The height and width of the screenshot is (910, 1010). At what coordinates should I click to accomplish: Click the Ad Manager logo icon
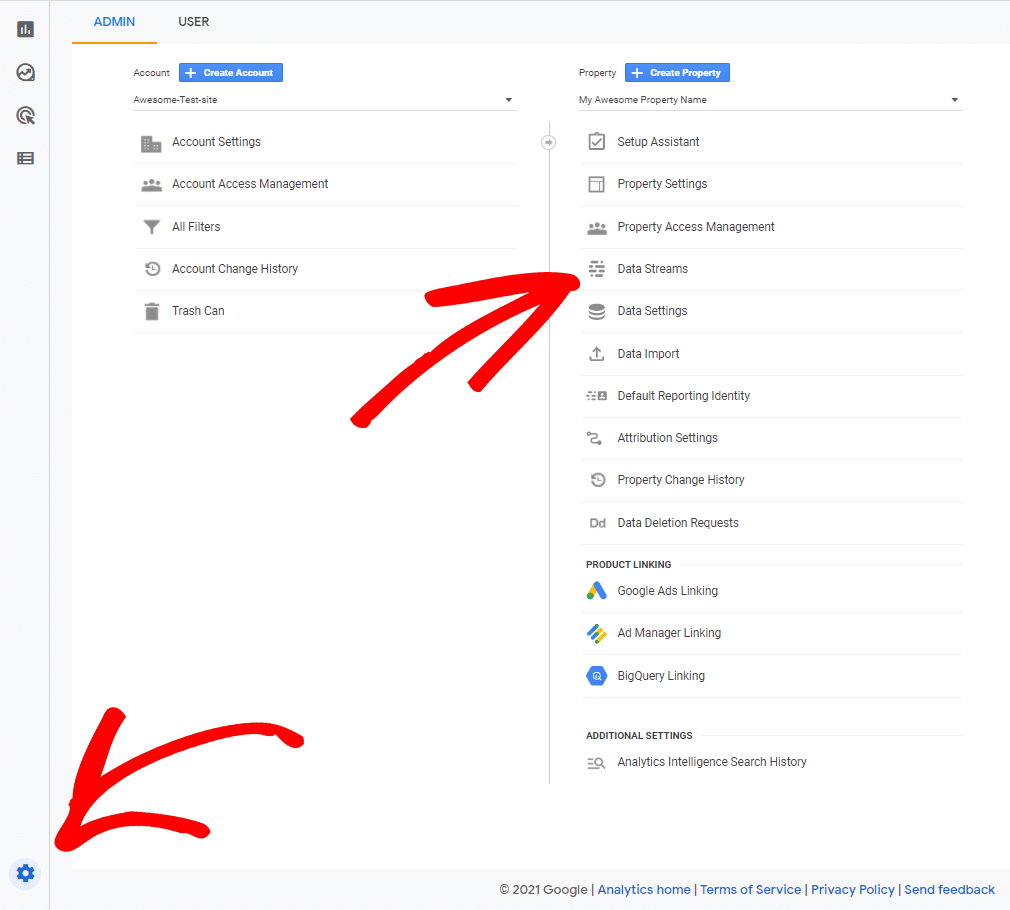tap(596, 634)
